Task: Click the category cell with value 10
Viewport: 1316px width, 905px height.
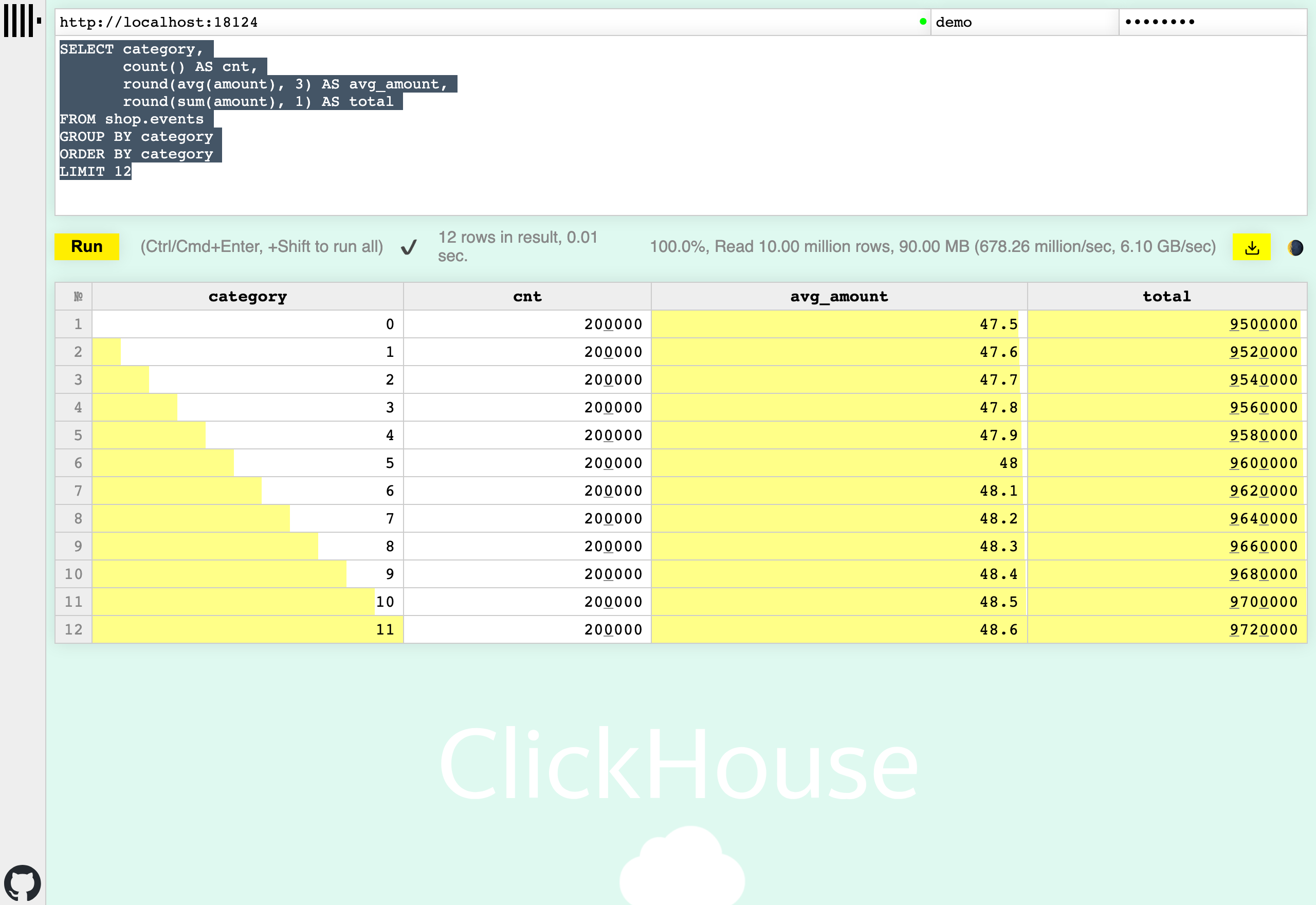Action: (x=248, y=602)
